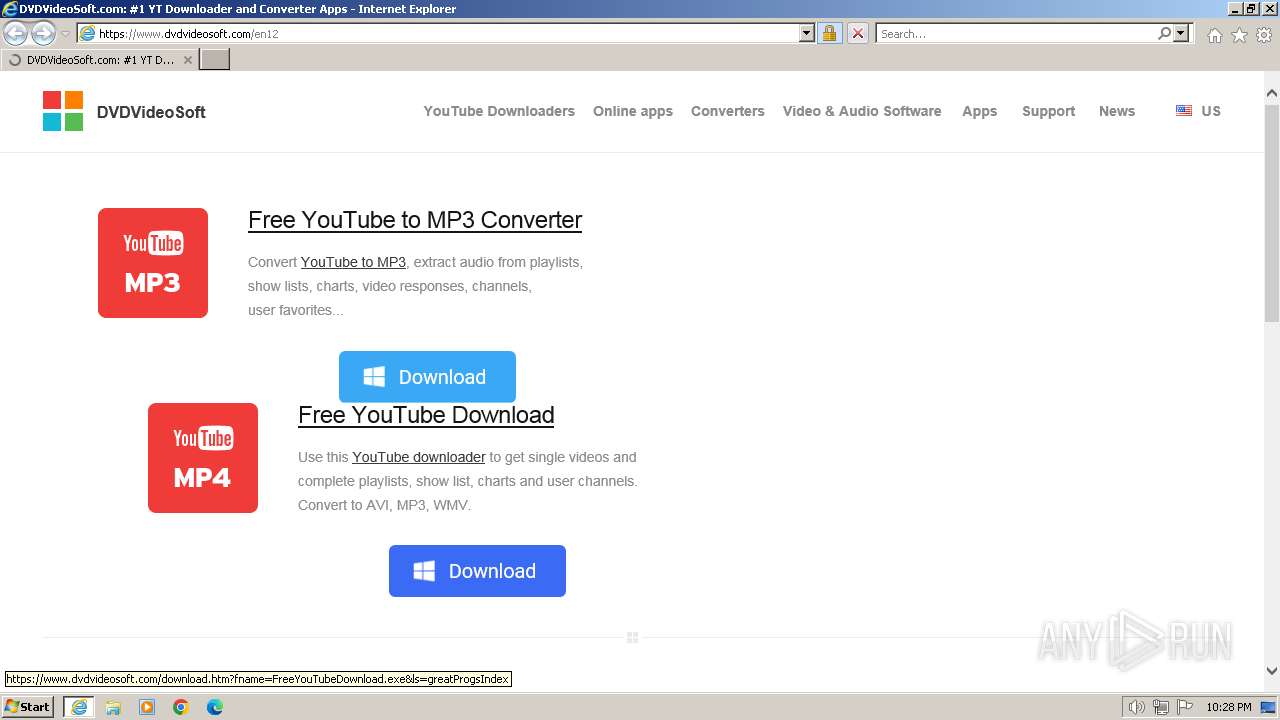Launch Microsoft Edge from the taskbar
Image resolution: width=1280 pixels, height=720 pixels.
[x=215, y=707]
